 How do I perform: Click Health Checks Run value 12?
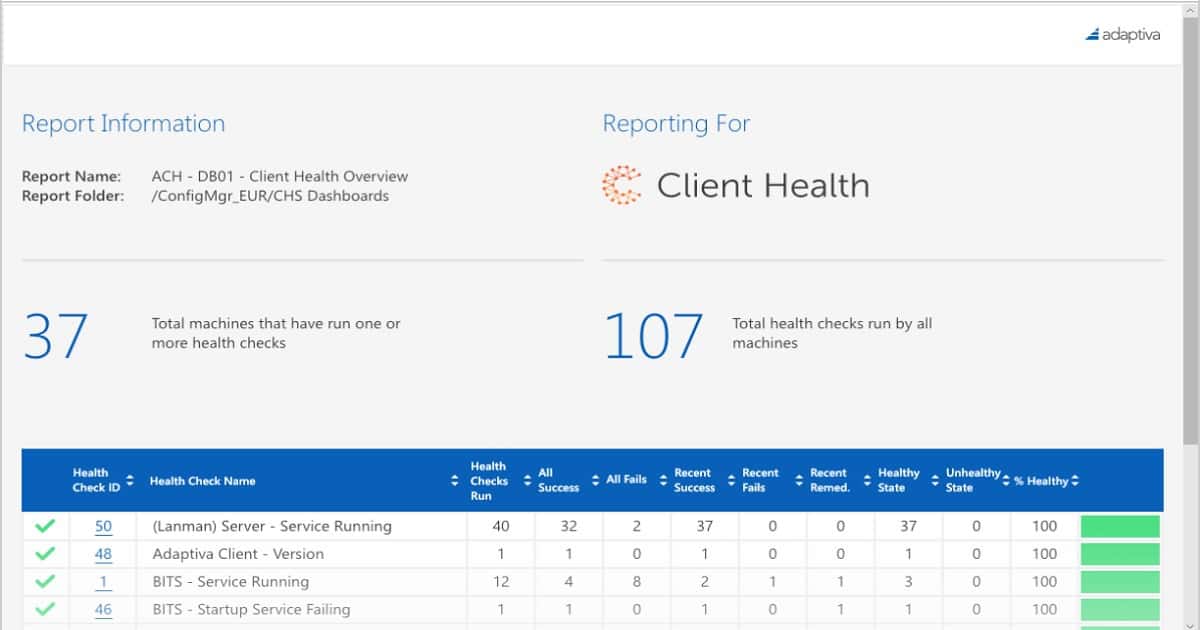[x=501, y=582]
